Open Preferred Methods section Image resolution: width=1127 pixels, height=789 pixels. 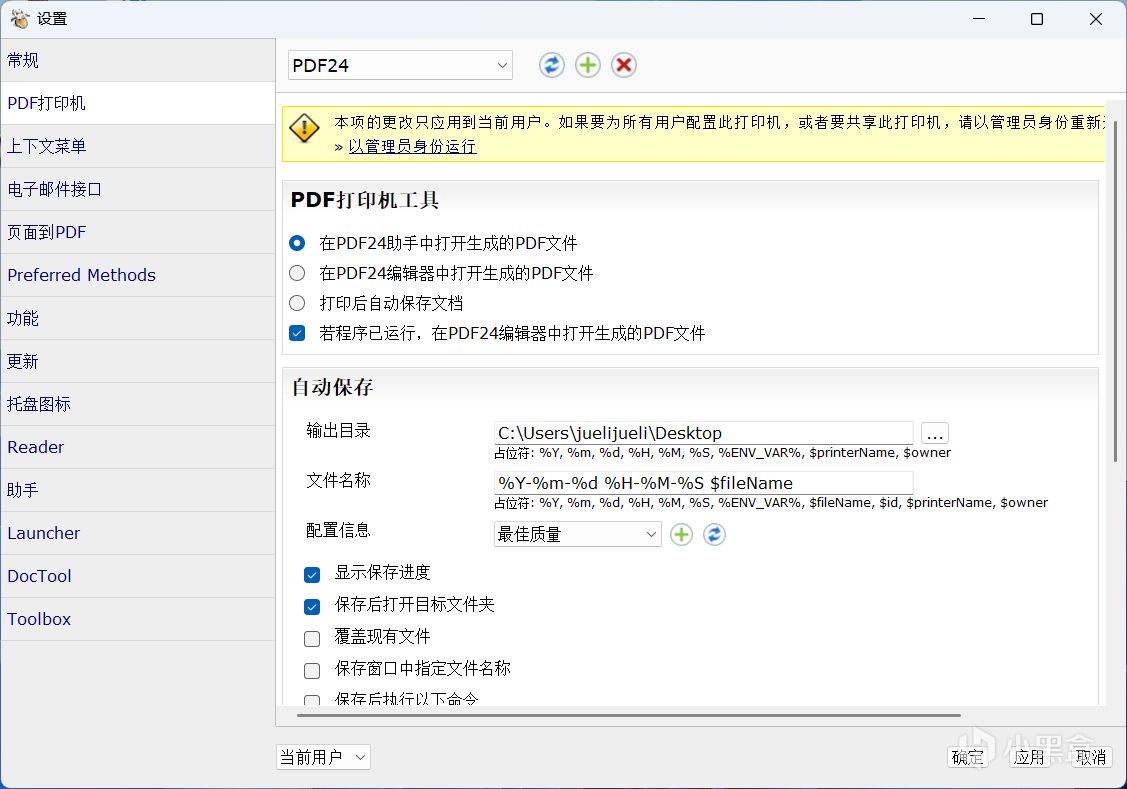[138, 275]
